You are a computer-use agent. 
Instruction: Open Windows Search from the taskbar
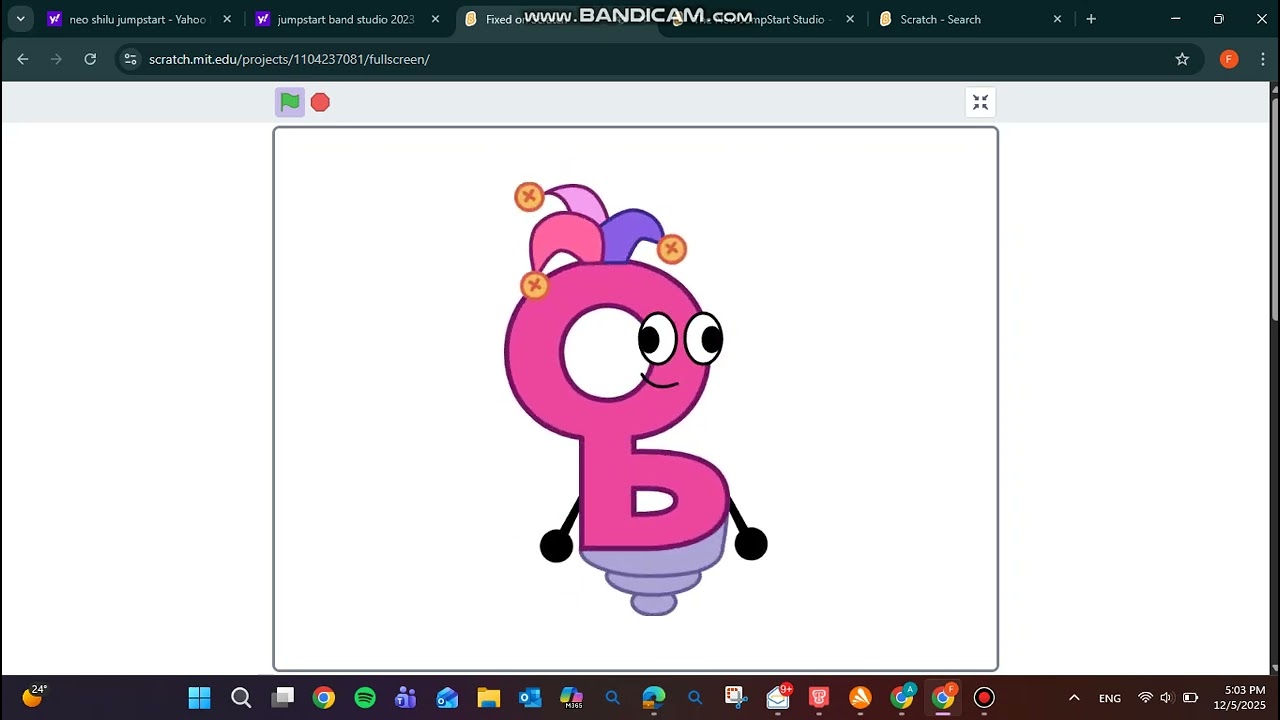241,698
